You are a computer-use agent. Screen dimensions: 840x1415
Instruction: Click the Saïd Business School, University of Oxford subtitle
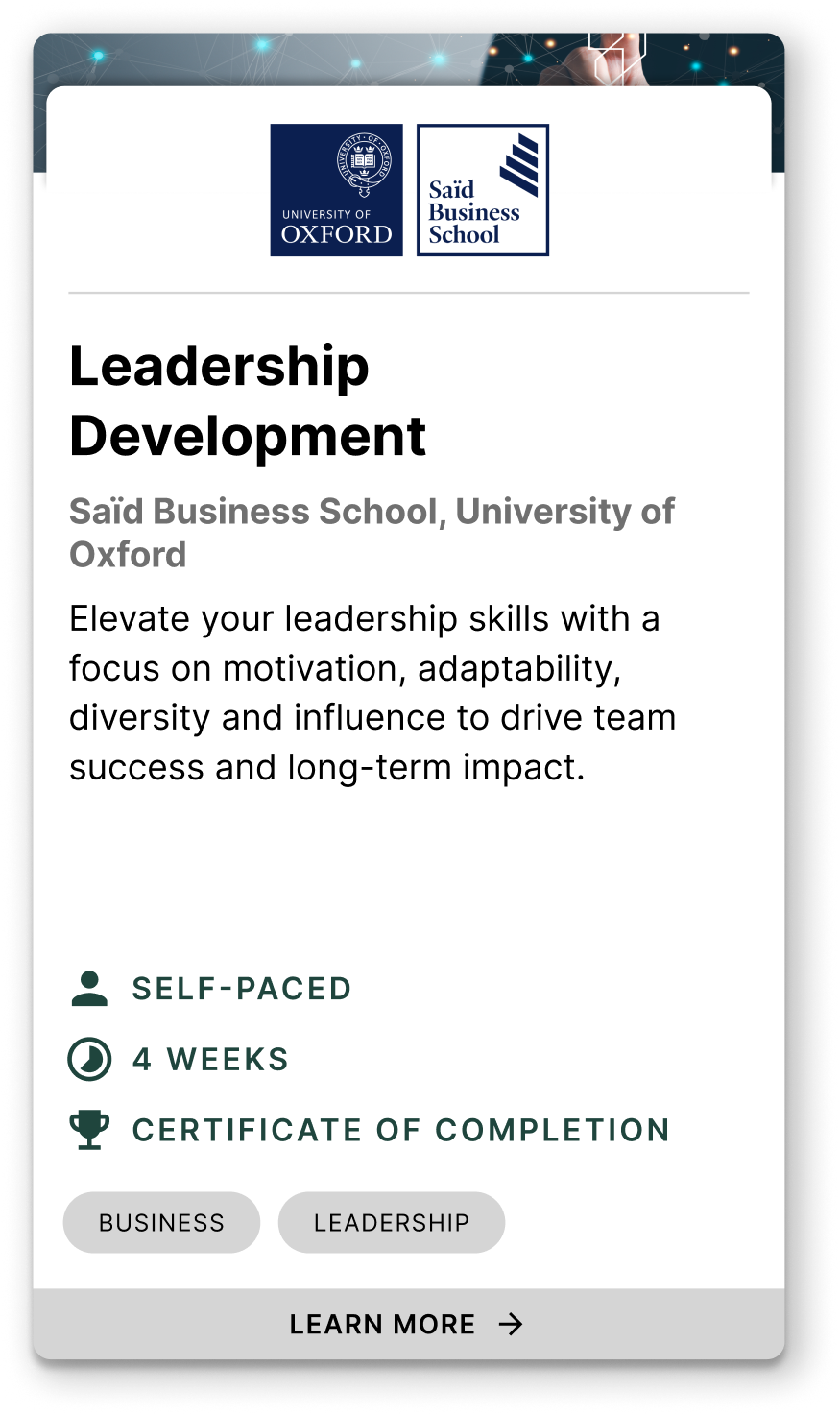coord(372,533)
